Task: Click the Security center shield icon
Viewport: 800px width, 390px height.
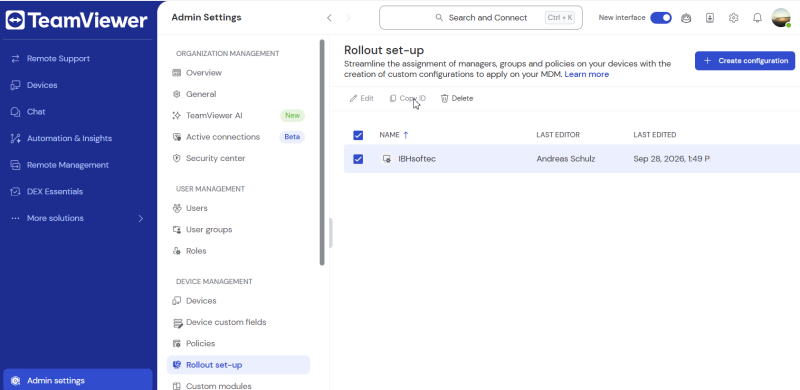Action: click(x=177, y=159)
